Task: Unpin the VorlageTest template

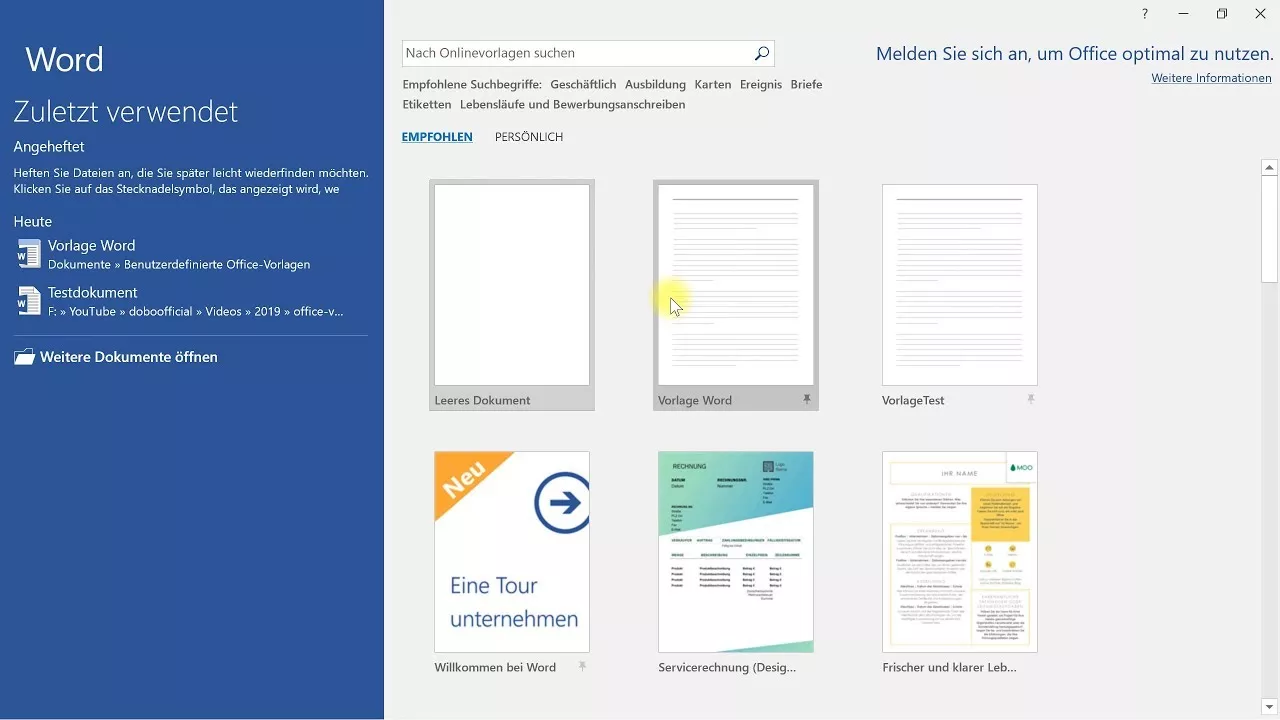Action: pyautogui.click(x=1030, y=398)
